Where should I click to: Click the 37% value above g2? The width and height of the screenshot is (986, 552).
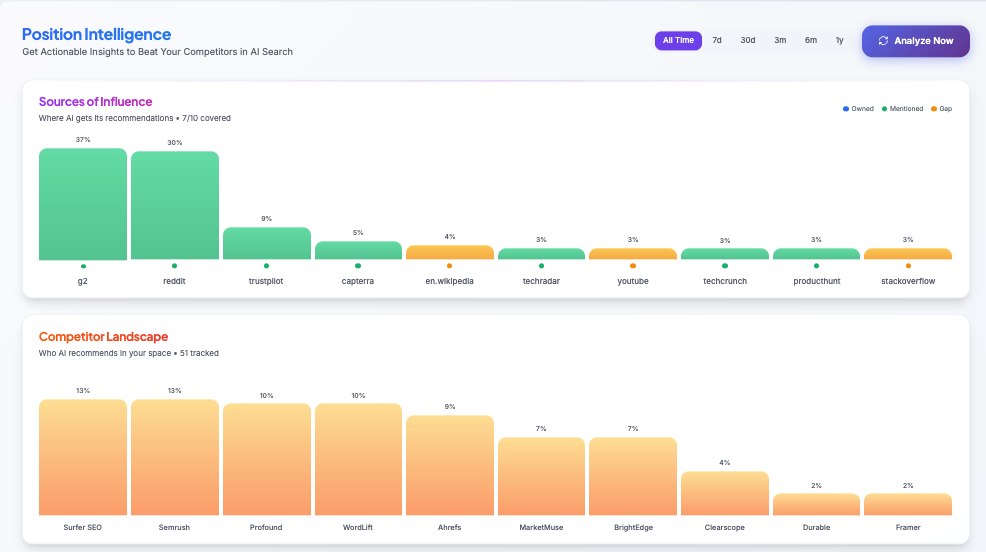(83, 140)
